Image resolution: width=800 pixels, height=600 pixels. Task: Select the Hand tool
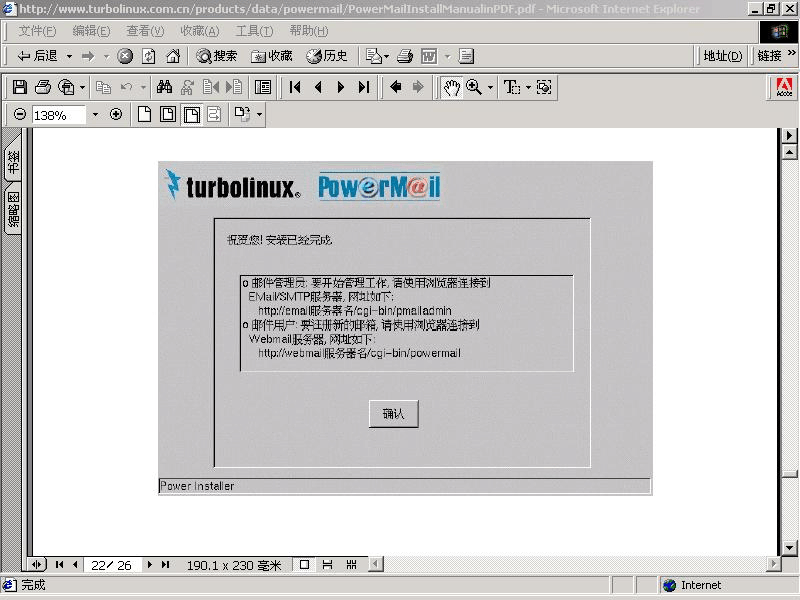(x=452, y=87)
